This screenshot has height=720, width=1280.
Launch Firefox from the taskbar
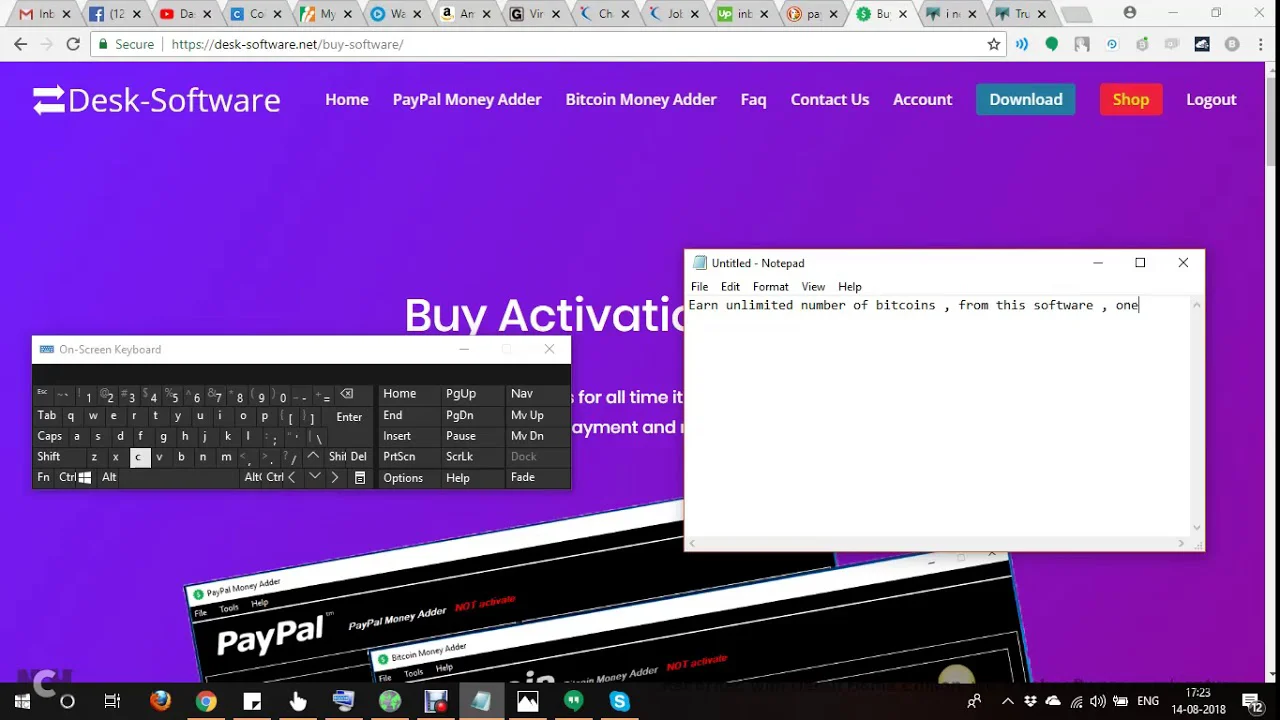click(160, 702)
